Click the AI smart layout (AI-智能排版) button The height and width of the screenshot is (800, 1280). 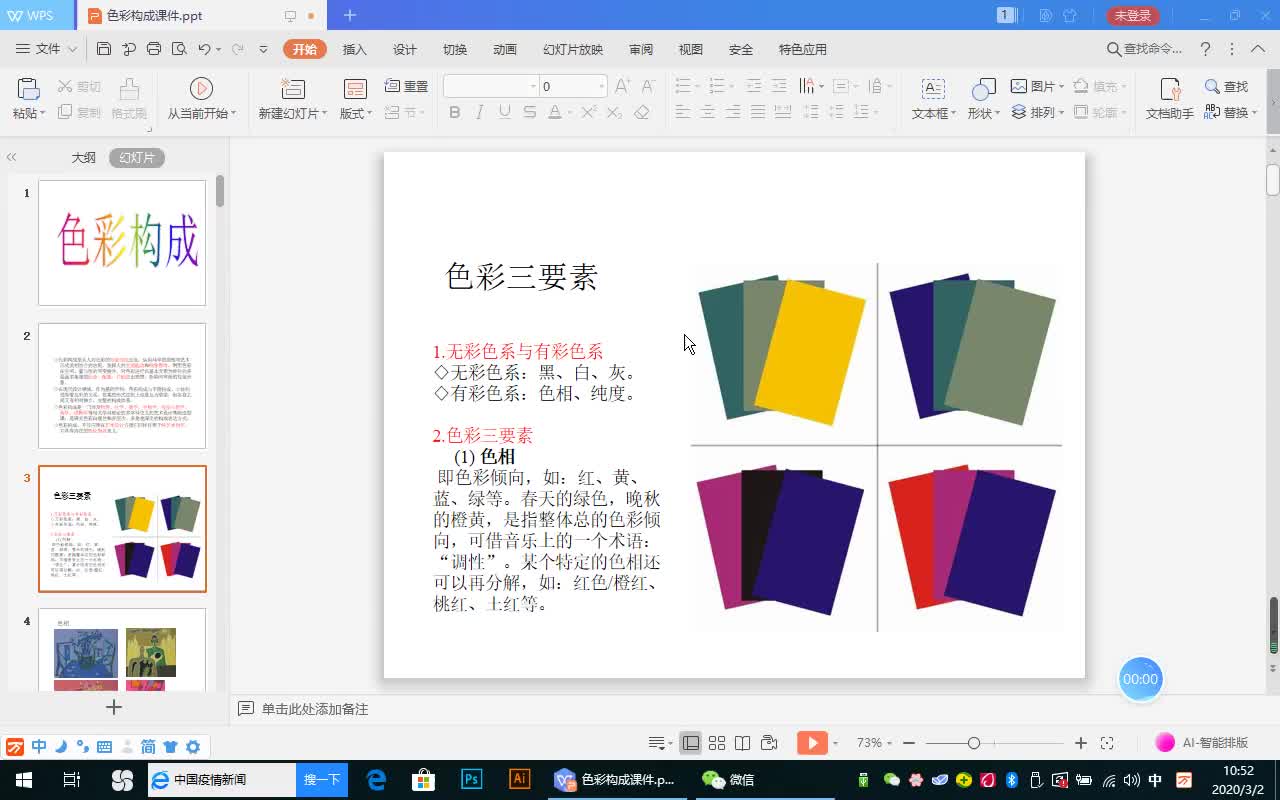pos(1202,743)
